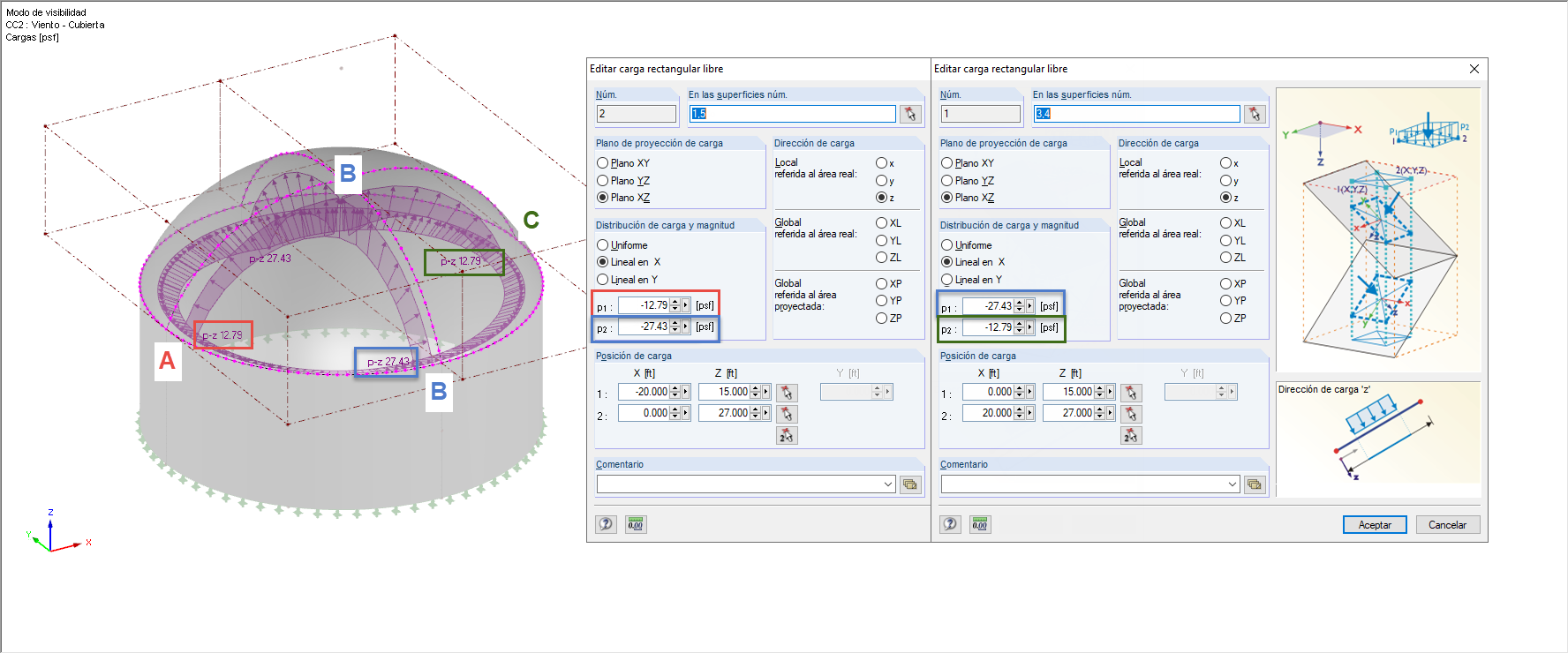Select Plano YZ in left dialog
Image resolution: width=1568 pixels, height=653 pixels.
pos(623,181)
